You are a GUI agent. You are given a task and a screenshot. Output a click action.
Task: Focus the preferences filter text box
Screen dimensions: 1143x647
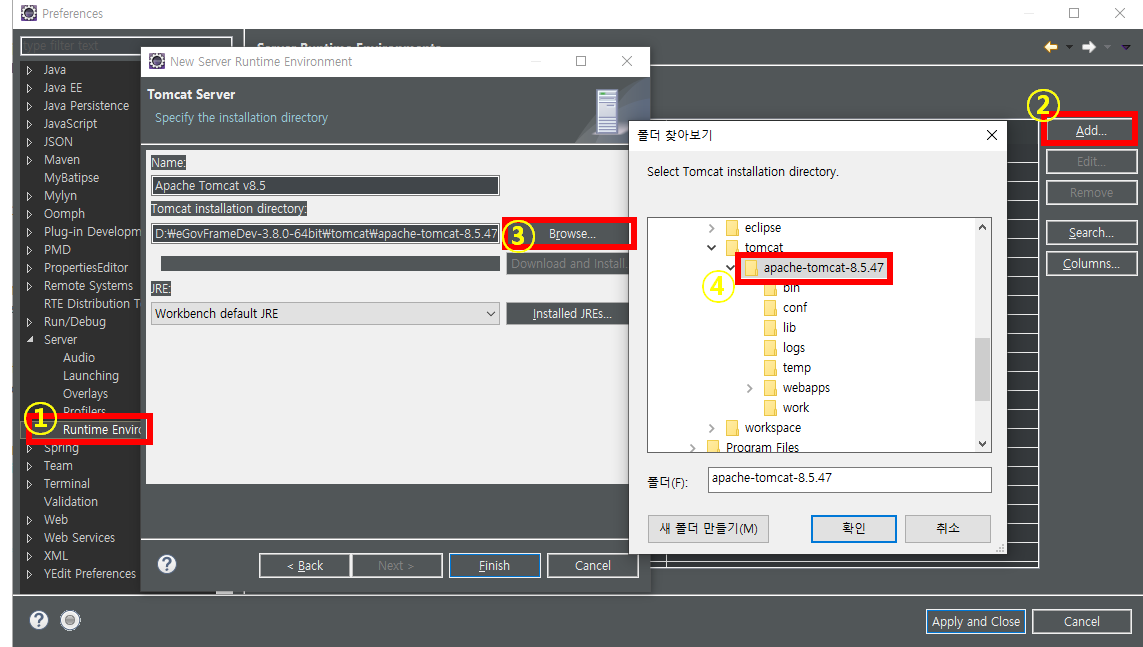[x=126, y=45]
